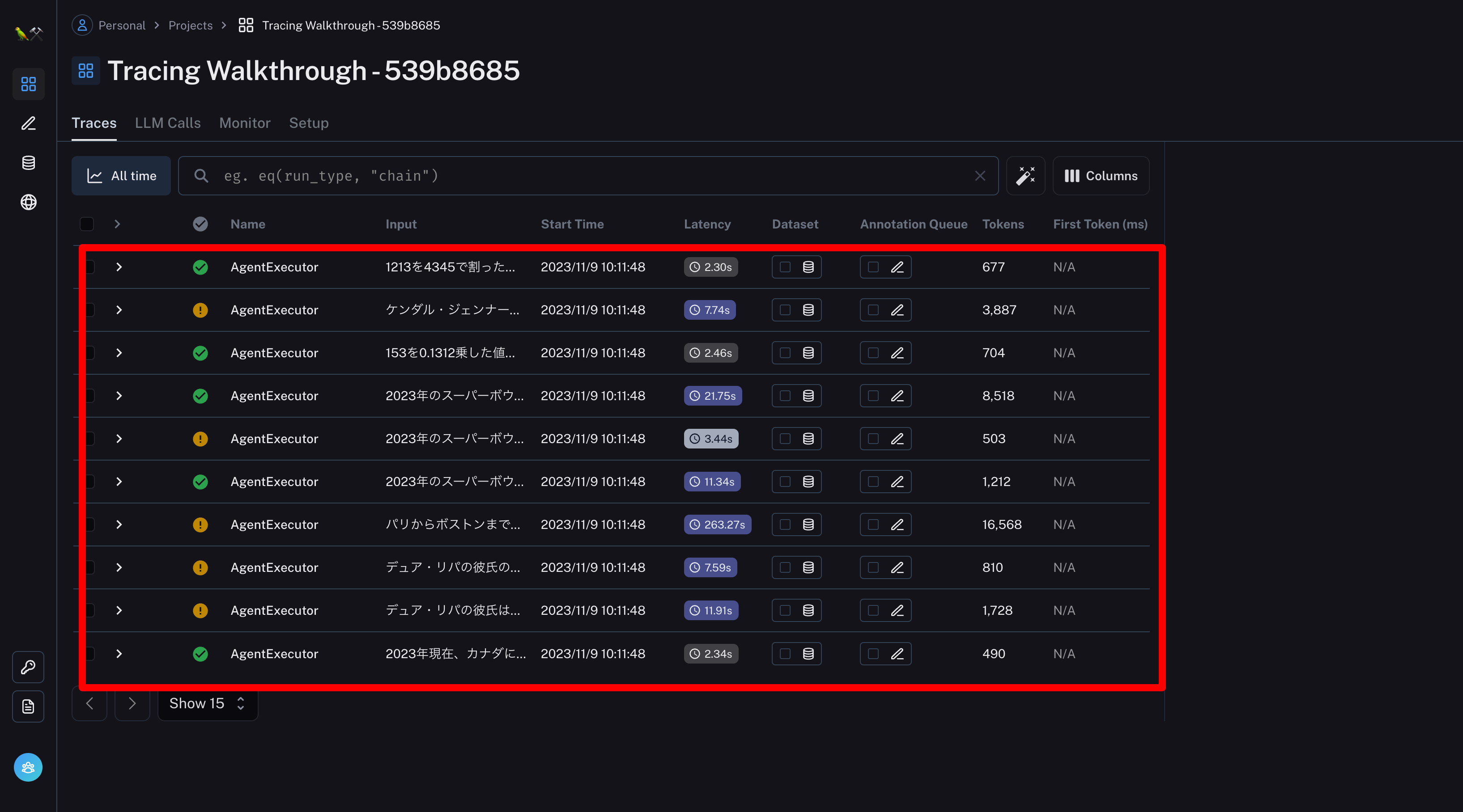
Task: Send the 677-token run to annotation queue
Action: (897, 267)
